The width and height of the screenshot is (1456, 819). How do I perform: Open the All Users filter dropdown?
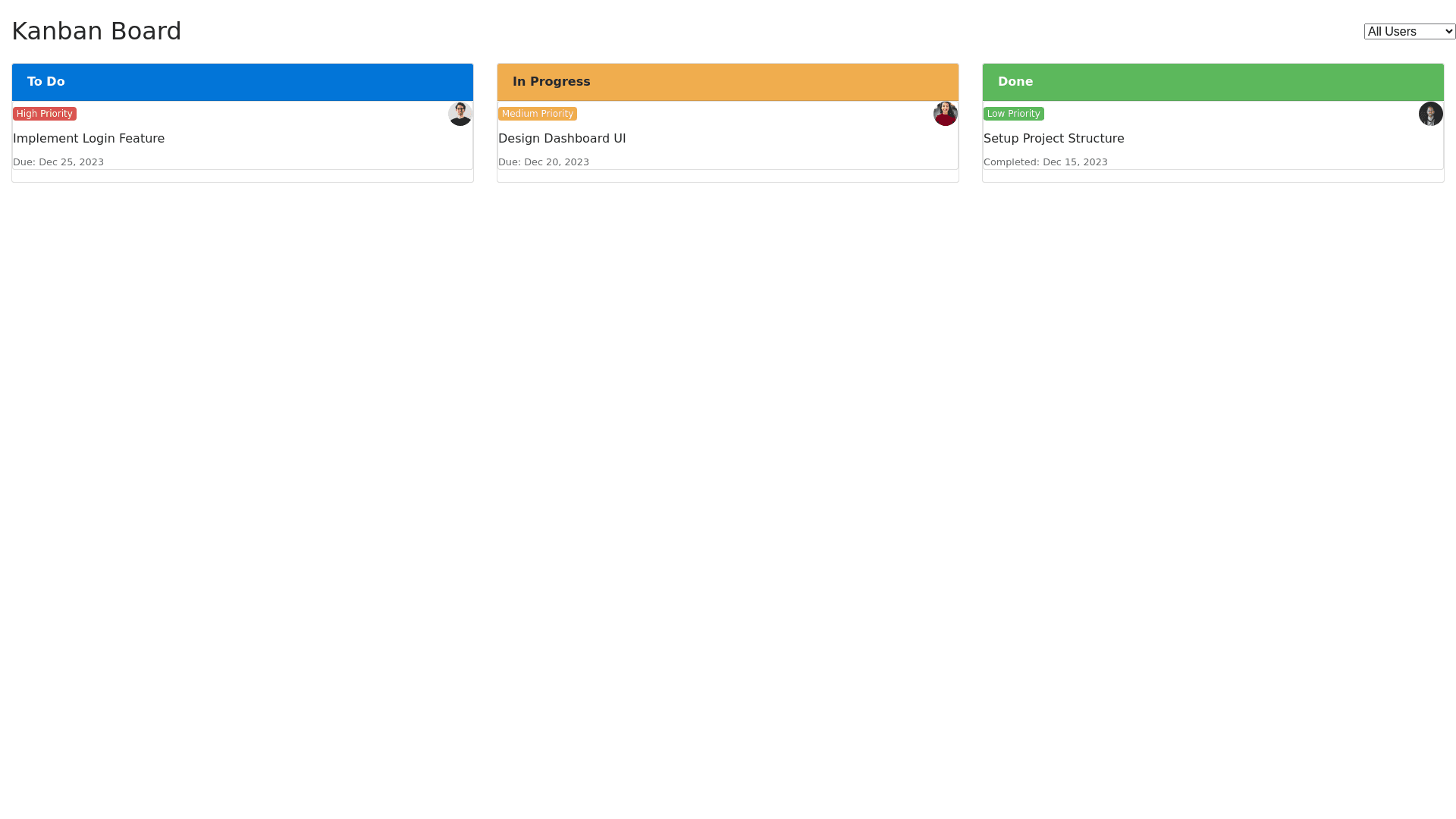[1409, 31]
